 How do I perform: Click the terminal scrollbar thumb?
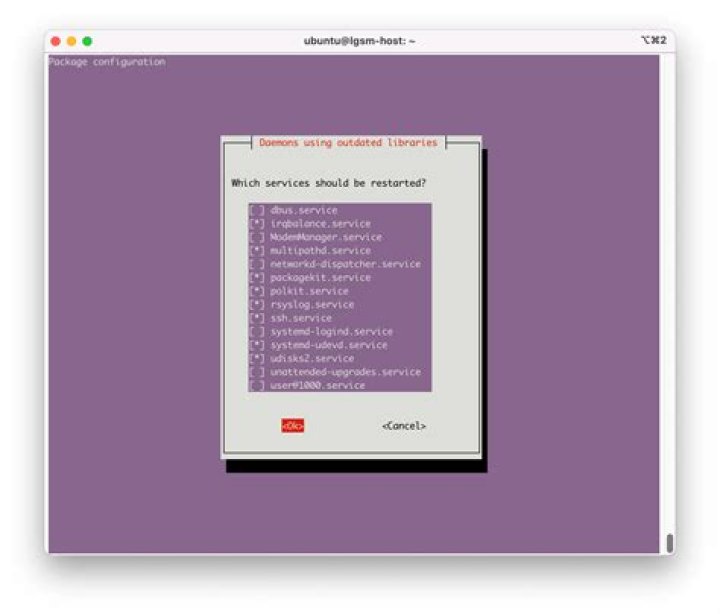(670, 543)
